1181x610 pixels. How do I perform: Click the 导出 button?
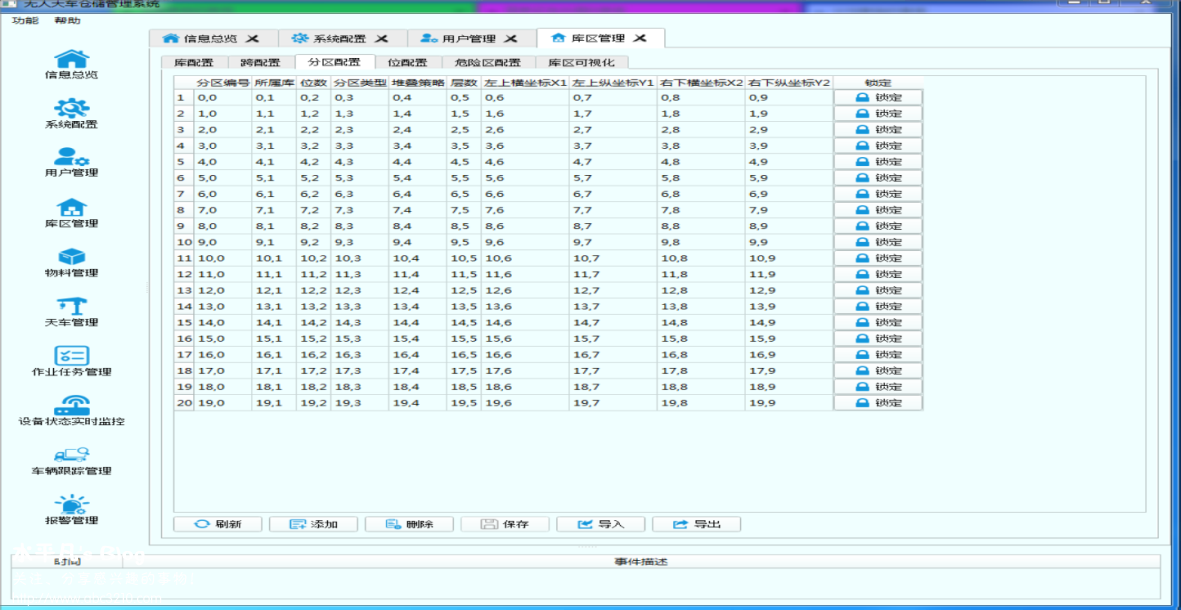pyautogui.click(x=696, y=524)
